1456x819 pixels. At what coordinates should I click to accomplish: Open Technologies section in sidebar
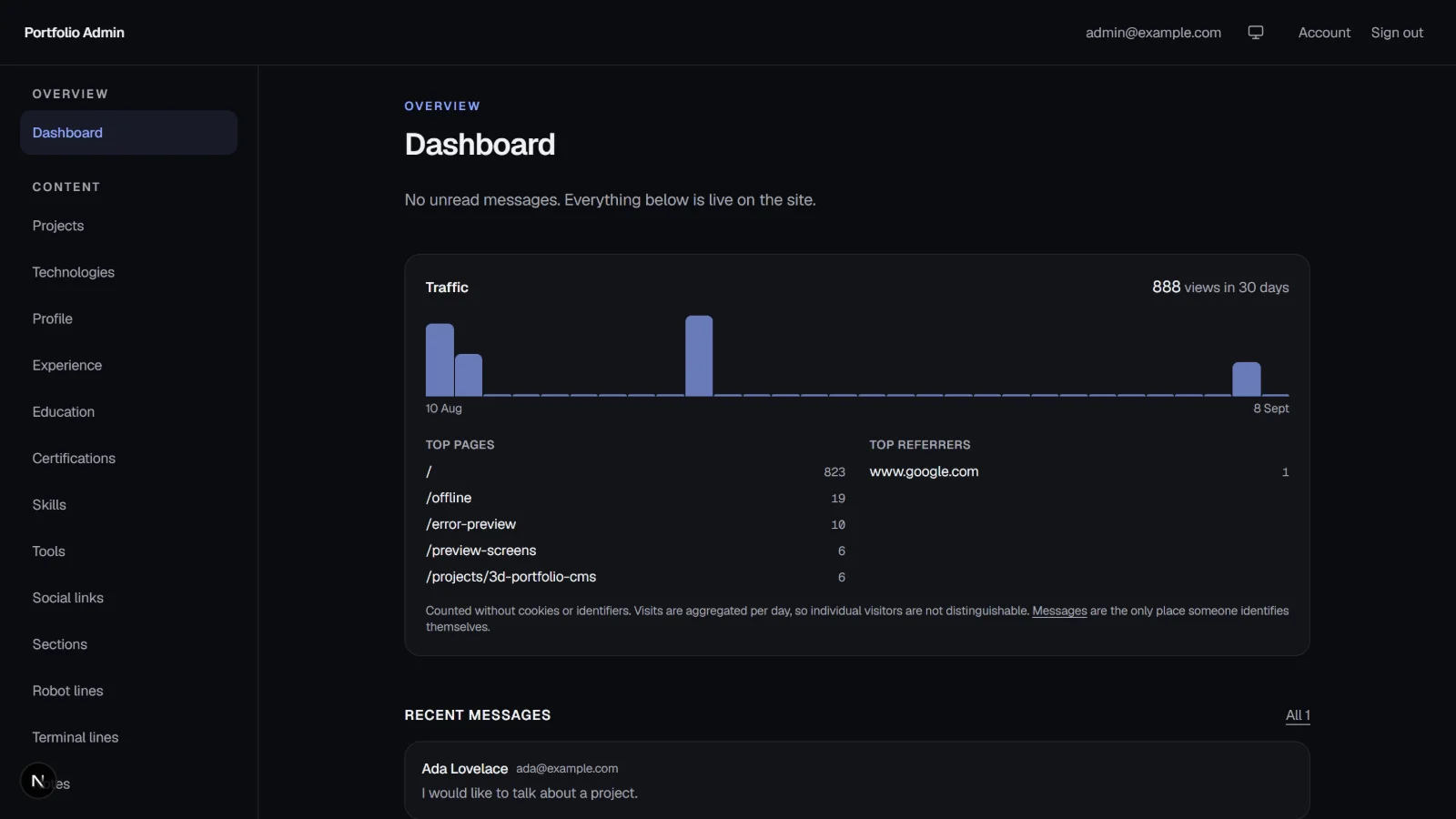click(x=74, y=272)
